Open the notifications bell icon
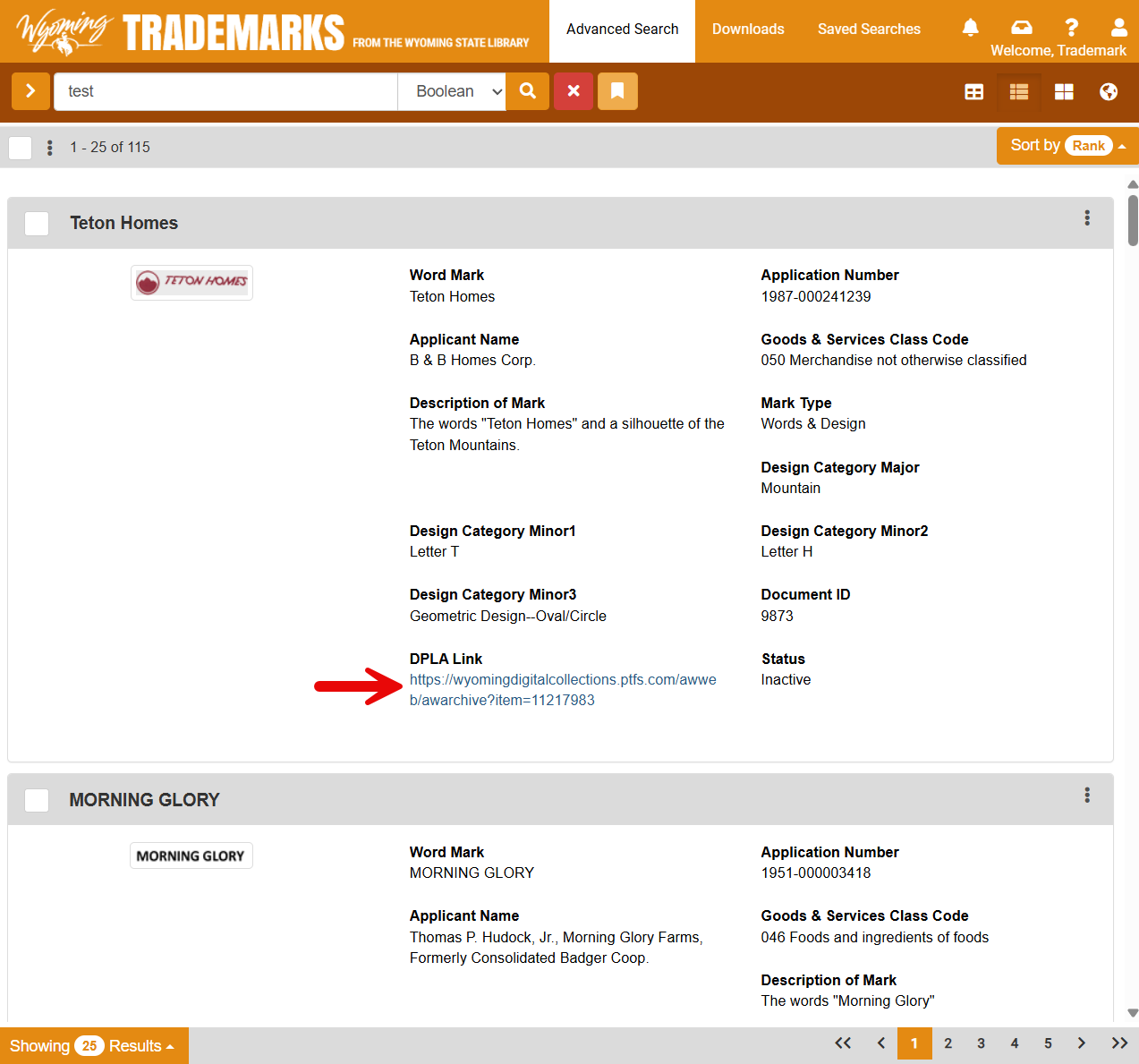 pyautogui.click(x=970, y=28)
